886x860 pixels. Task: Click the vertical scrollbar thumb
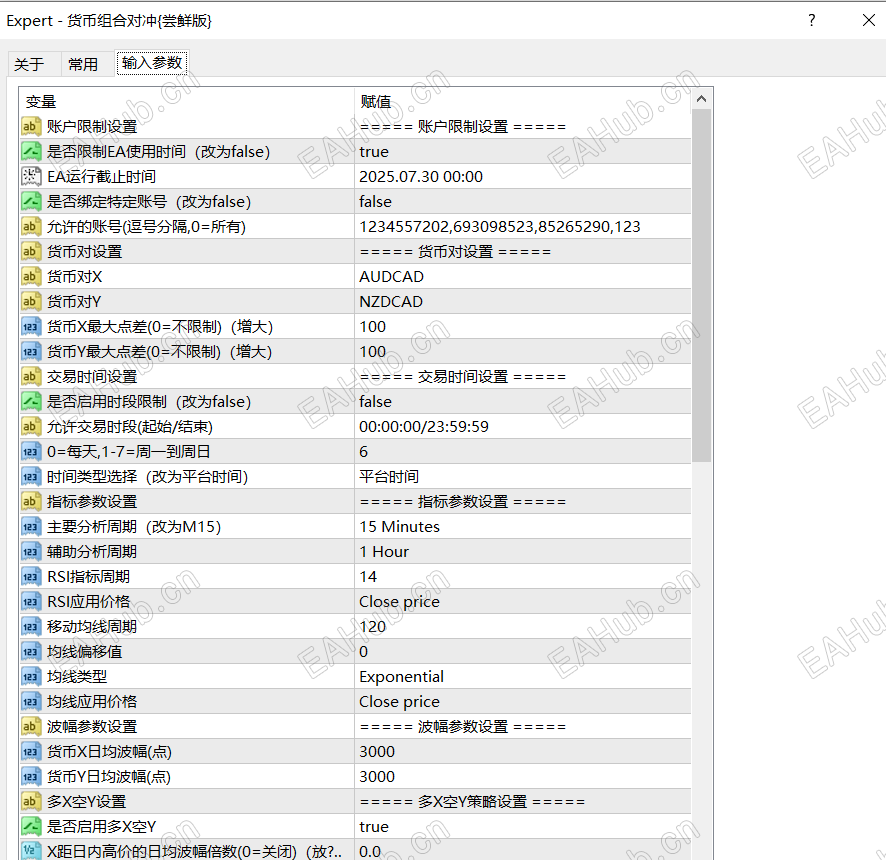(701, 285)
